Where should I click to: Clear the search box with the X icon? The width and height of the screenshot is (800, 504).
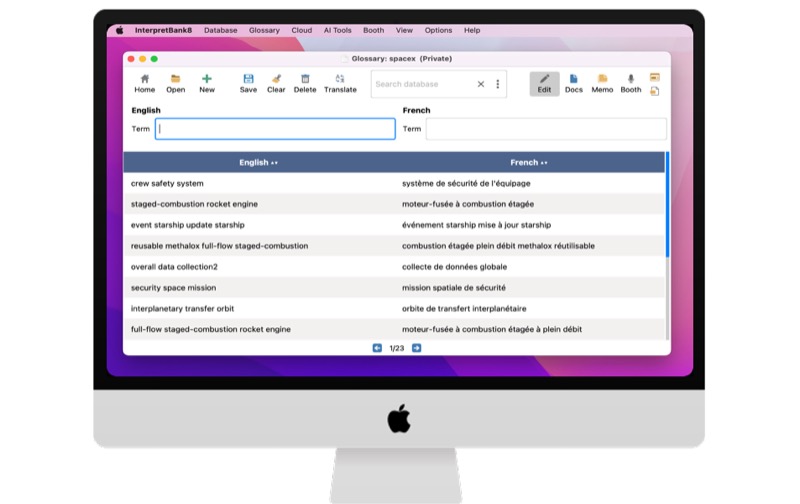click(x=481, y=84)
